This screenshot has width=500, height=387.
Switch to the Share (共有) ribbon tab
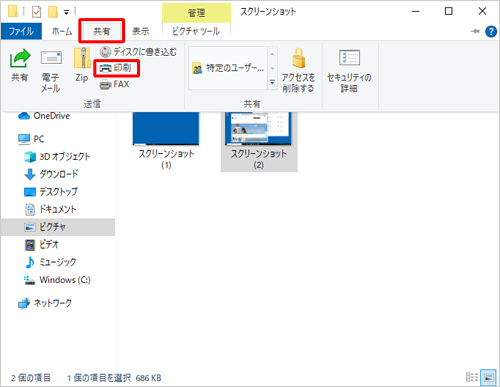[101, 31]
